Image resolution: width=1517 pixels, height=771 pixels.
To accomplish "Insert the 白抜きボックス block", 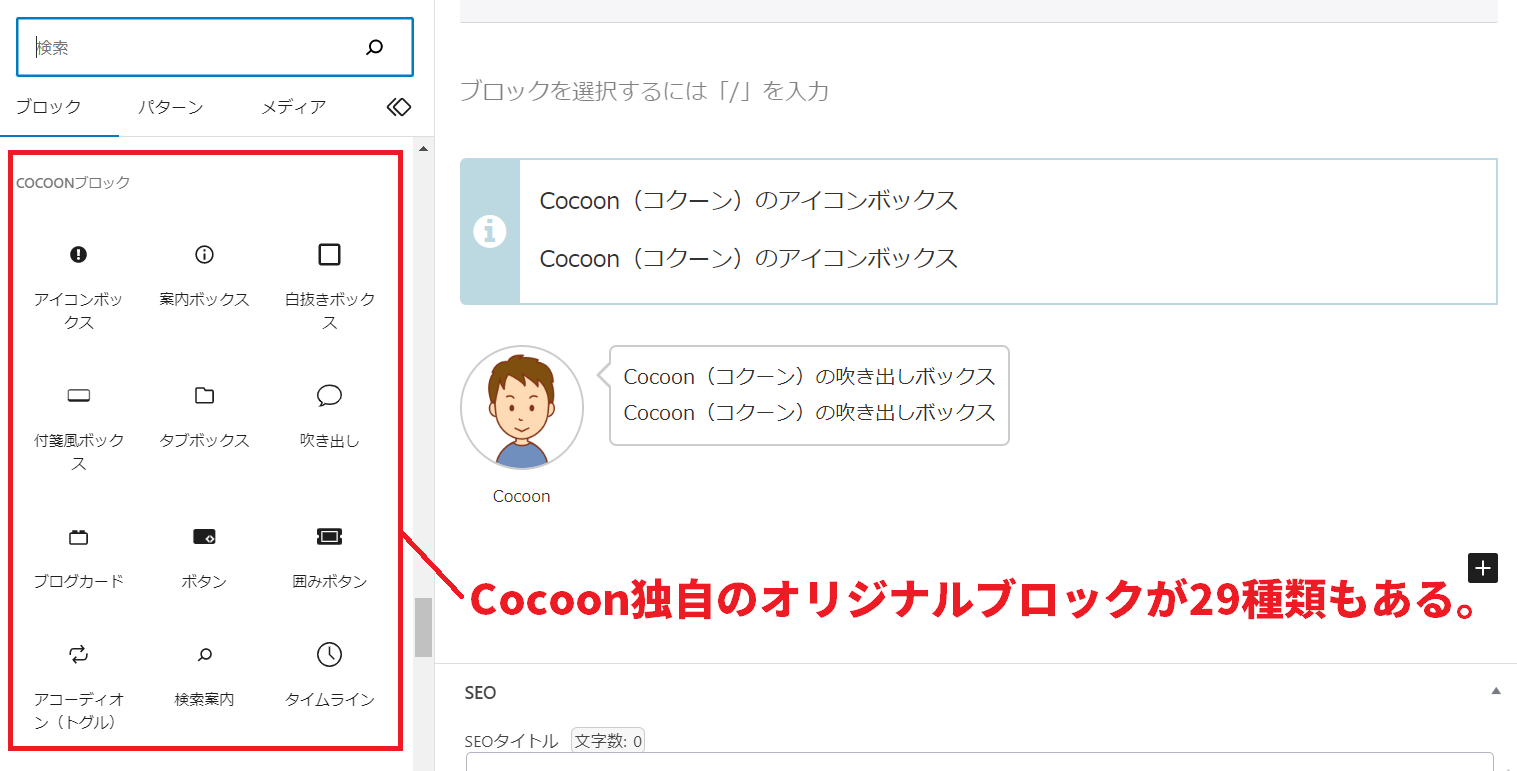I will point(330,285).
